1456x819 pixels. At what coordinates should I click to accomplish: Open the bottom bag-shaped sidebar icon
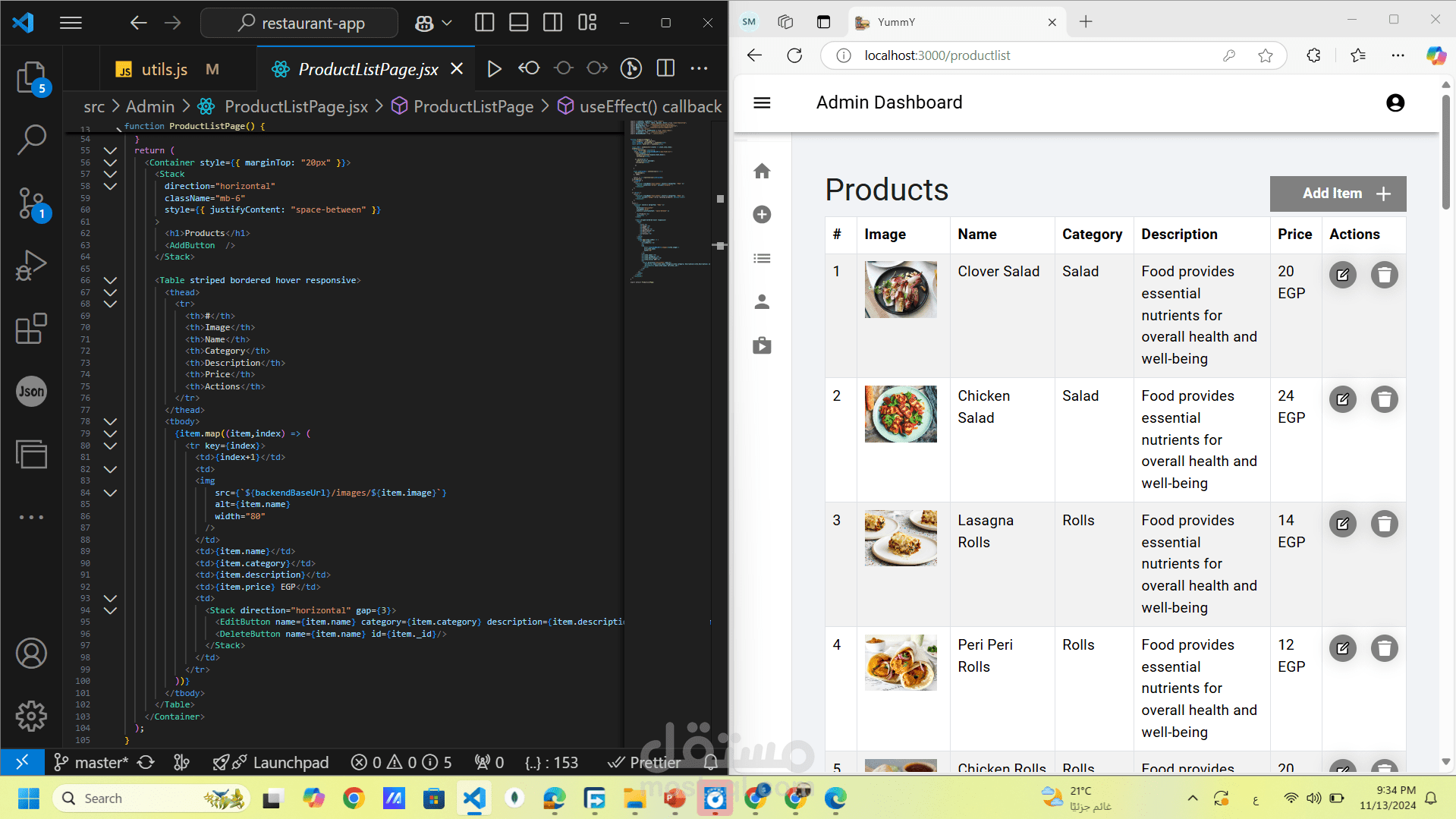(762, 346)
